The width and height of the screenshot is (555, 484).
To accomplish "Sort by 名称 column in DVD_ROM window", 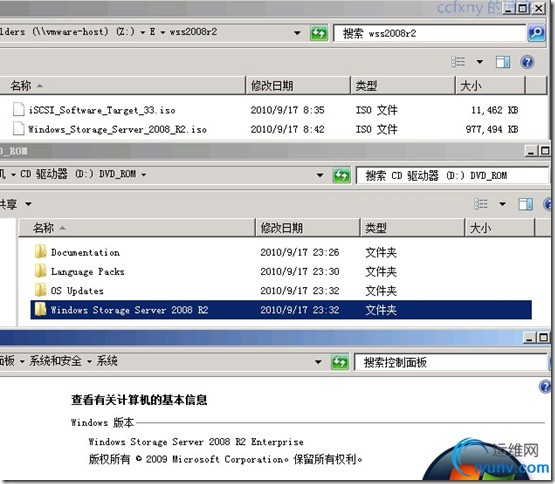I will 136,227.
